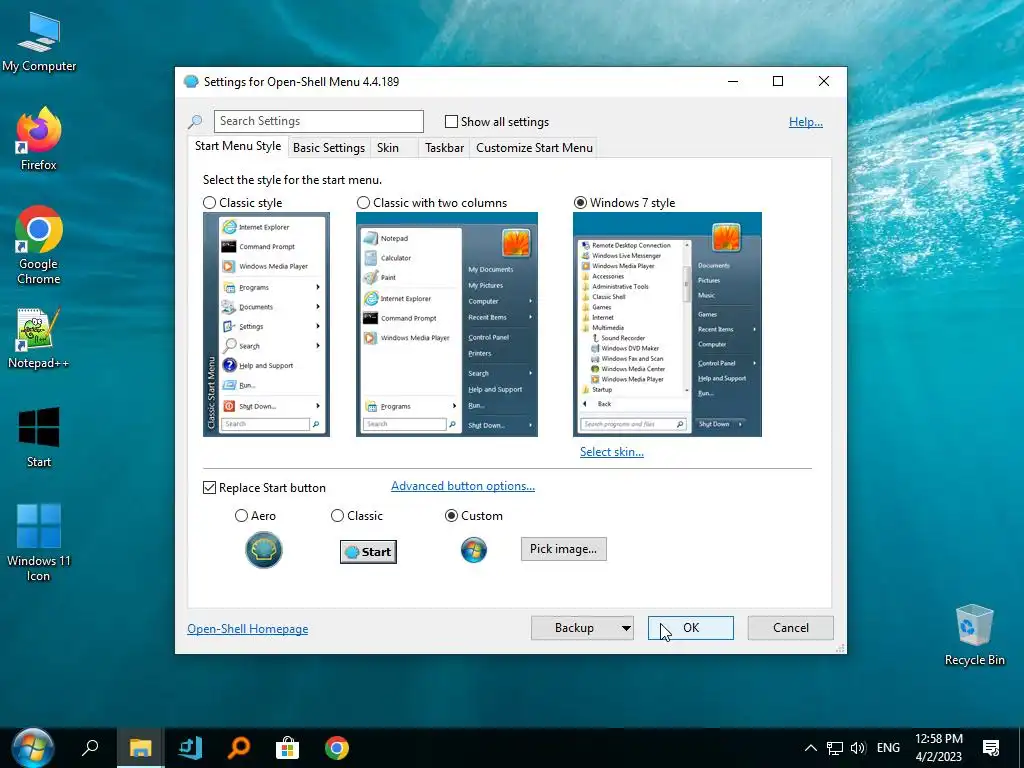Maximize the Open-Shell settings window
1024x768 pixels.
coord(778,82)
